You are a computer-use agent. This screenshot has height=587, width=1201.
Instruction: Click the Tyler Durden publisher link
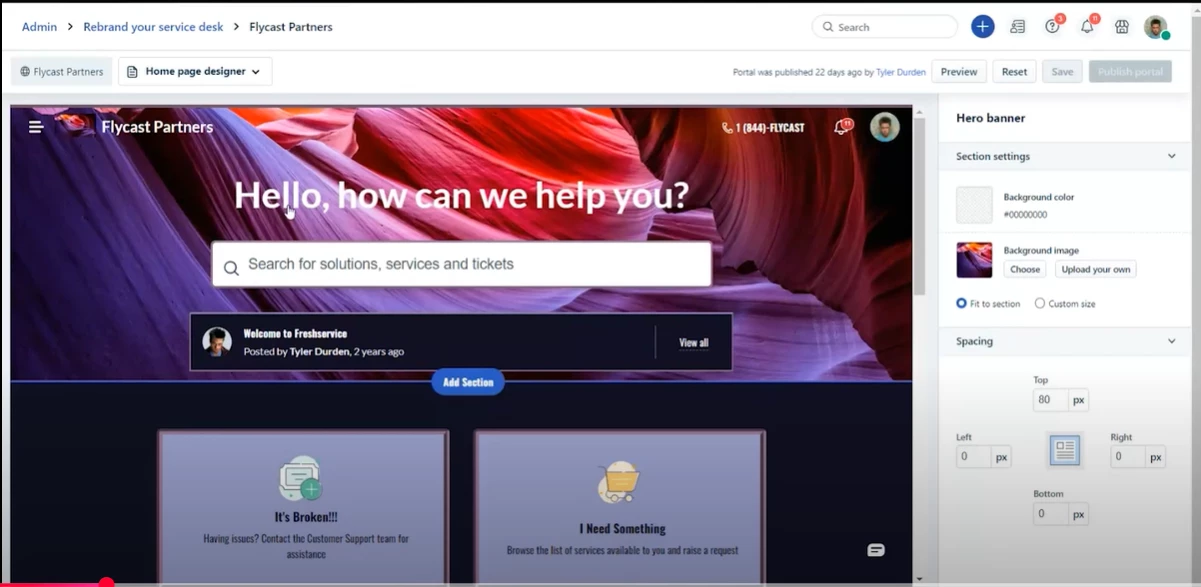(901, 72)
